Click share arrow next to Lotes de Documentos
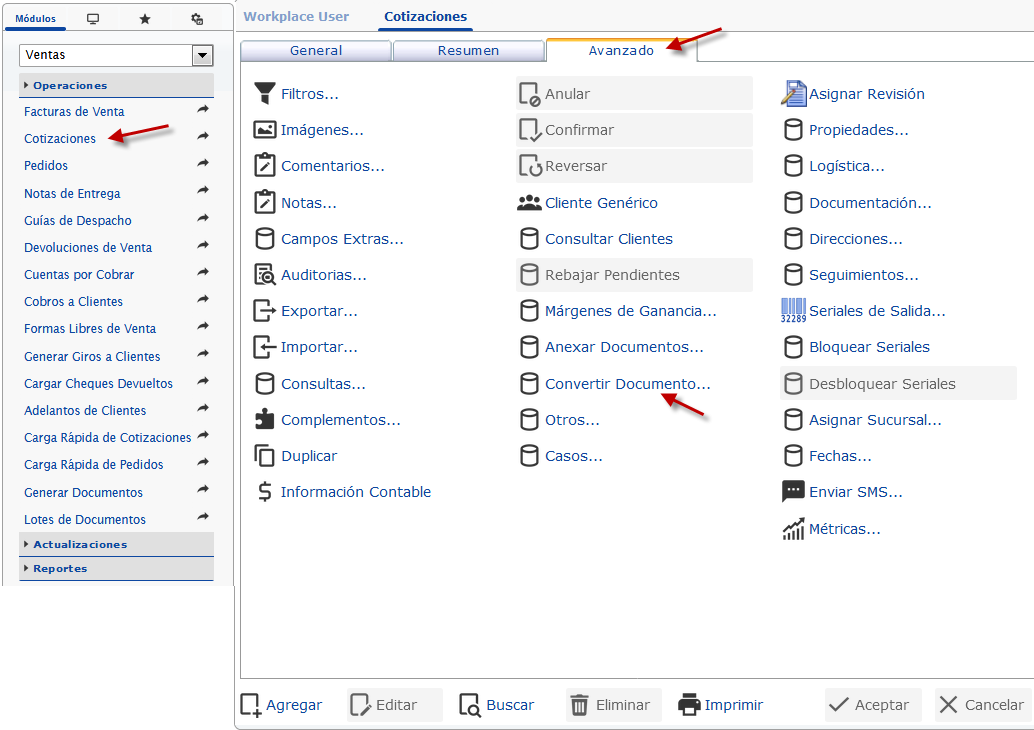Screen dimensions: 1034x730 (x=203, y=517)
